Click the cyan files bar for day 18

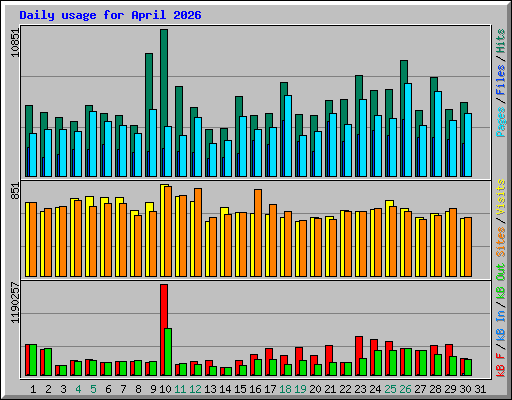click(x=288, y=136)
